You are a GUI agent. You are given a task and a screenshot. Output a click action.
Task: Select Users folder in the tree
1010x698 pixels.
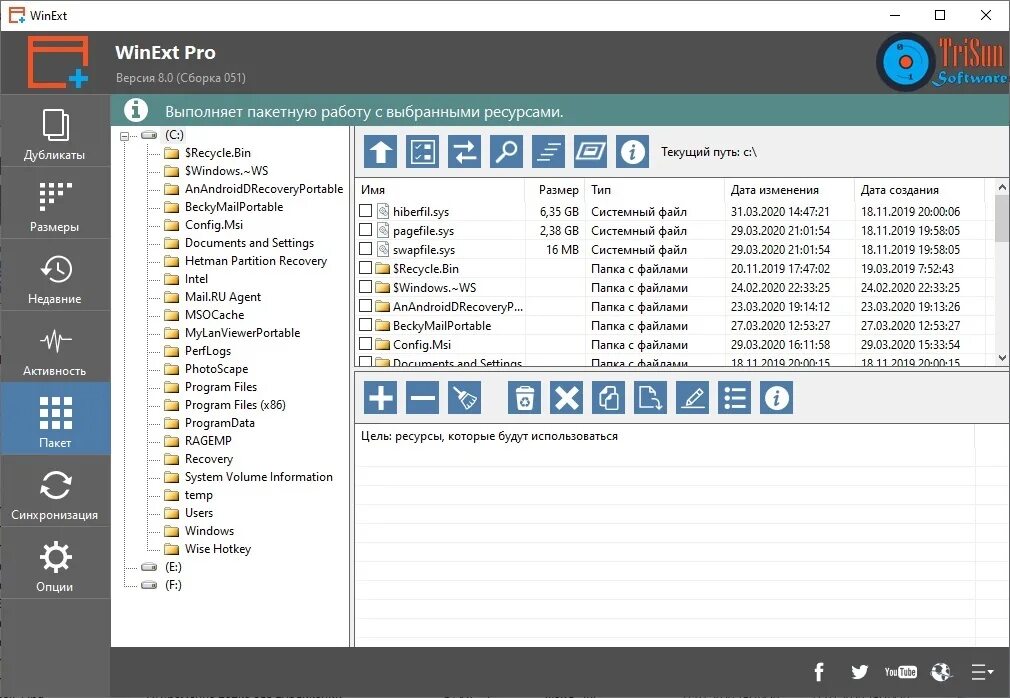198,513
